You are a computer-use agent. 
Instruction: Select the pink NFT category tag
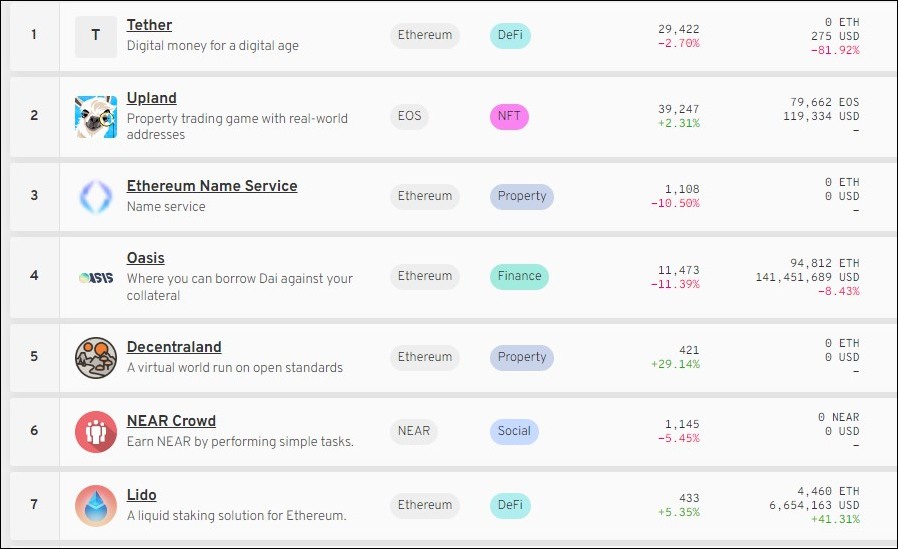click(x=509, y=116)
